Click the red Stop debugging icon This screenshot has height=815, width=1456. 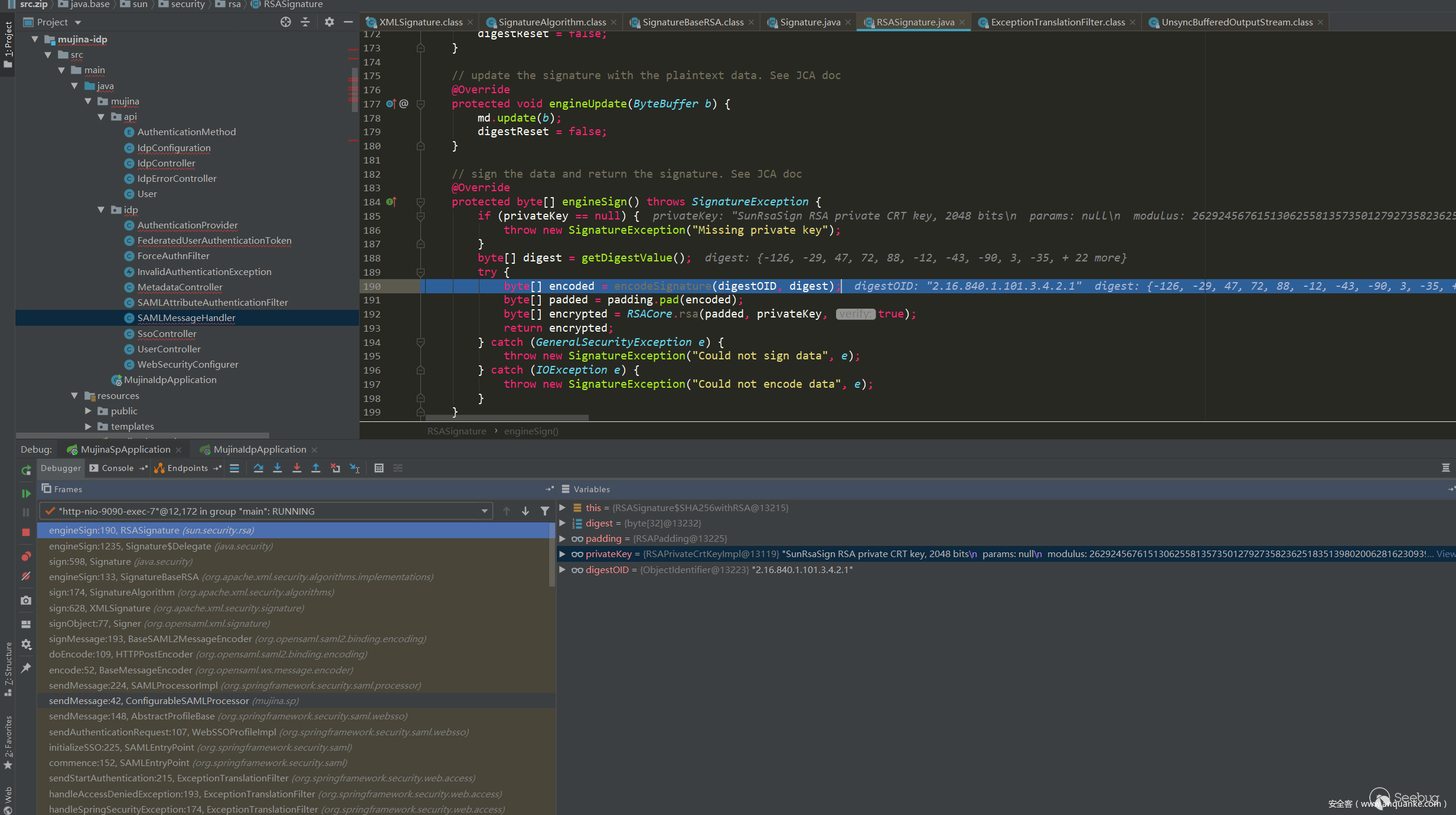[26, 532]
